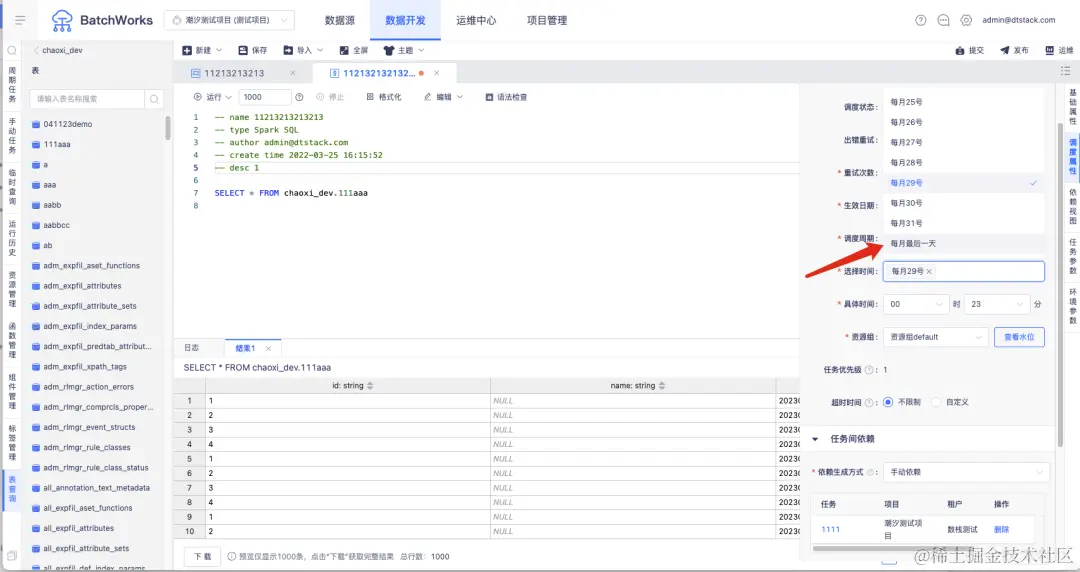Click the table name search field

[87, 99]
